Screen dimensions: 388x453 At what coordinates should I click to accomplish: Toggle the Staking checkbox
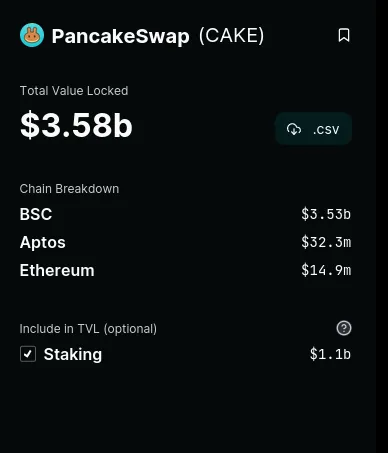point(28,354)
